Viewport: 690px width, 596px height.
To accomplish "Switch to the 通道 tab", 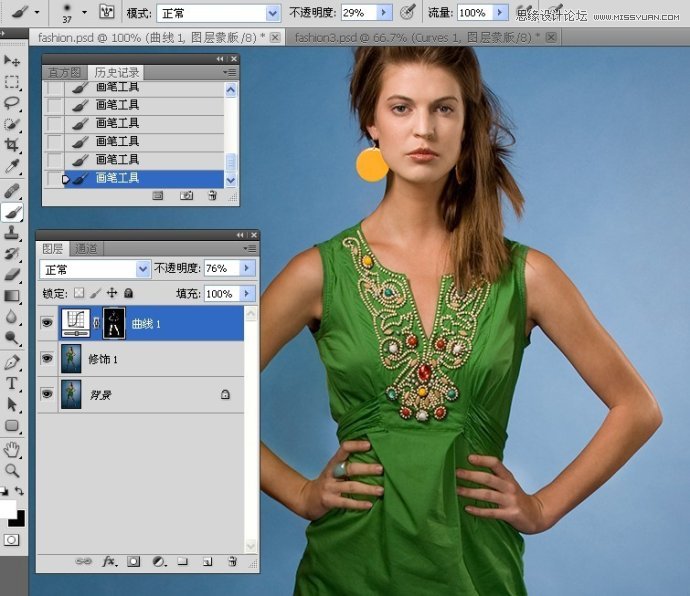I will coord(86,249).
